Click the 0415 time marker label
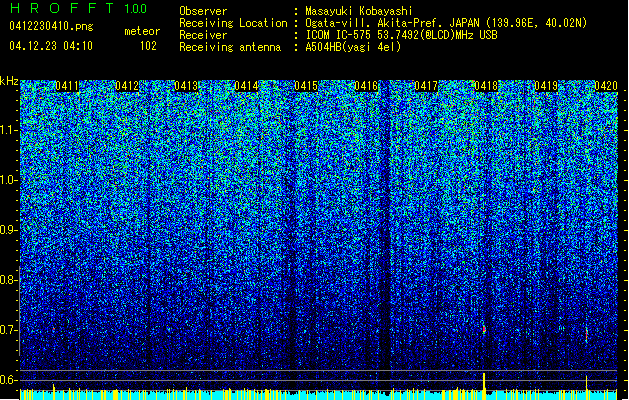 click(x=306, y=86)
